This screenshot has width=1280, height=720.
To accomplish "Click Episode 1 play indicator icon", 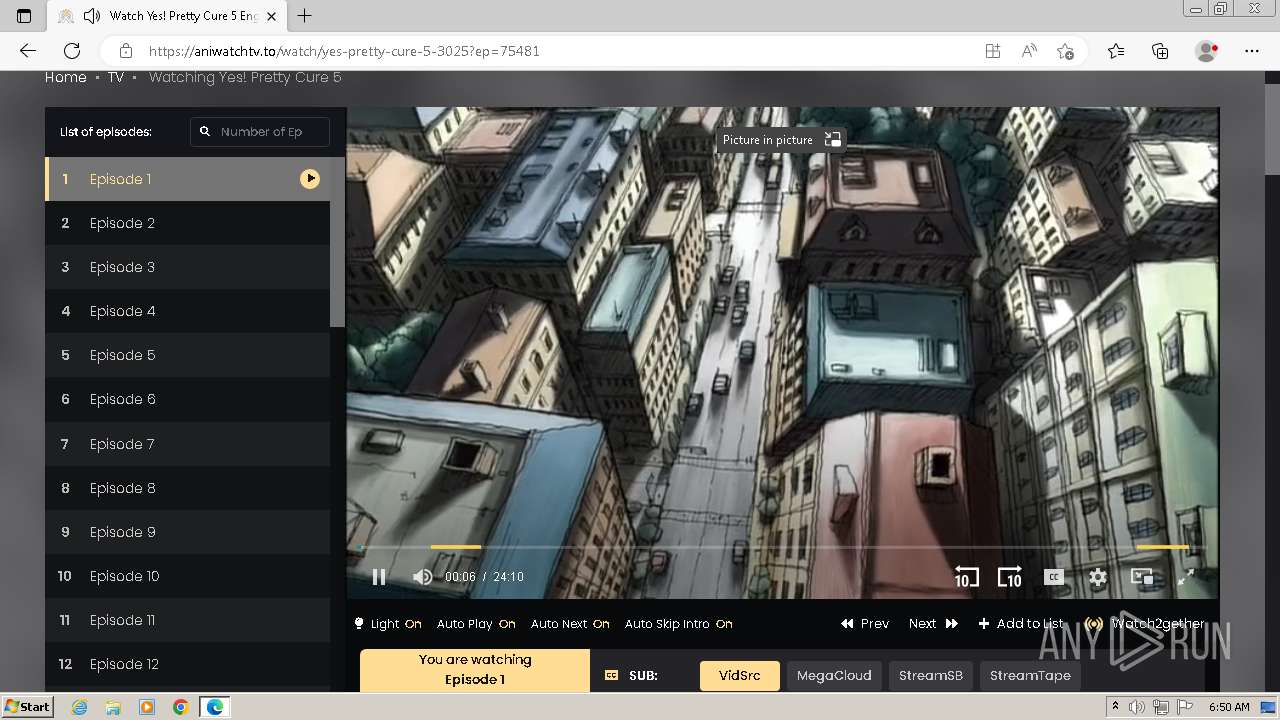I will click(x=310, y=179).
